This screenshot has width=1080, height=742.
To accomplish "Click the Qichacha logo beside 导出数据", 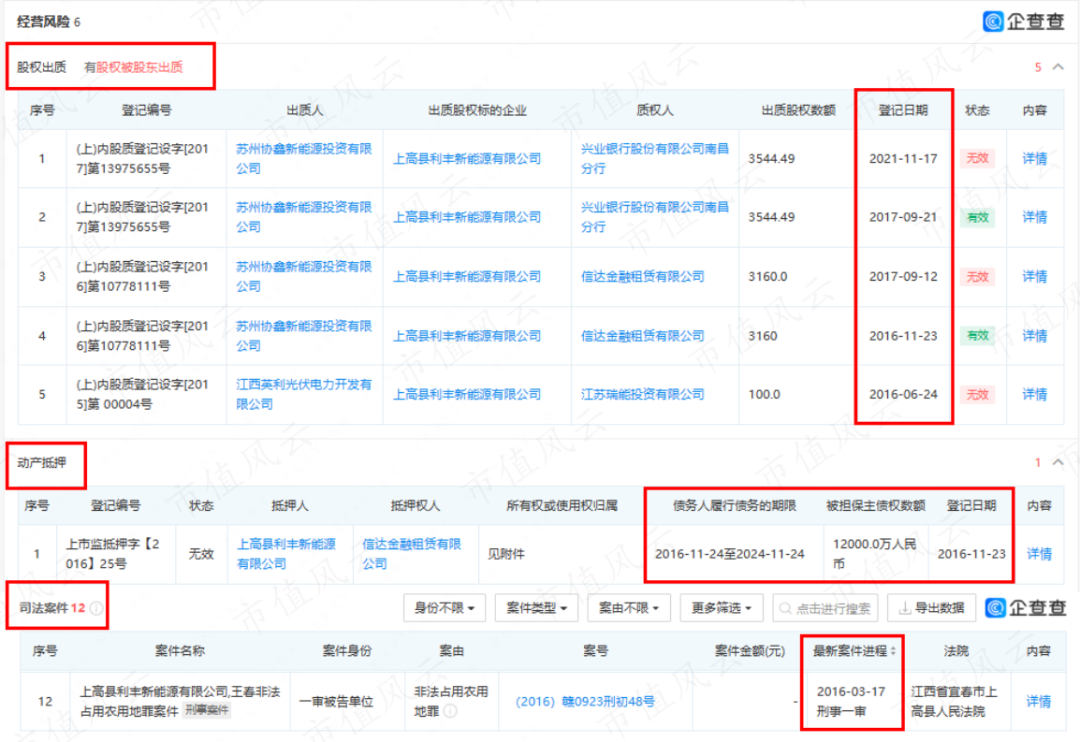I will pos(1026,608).
